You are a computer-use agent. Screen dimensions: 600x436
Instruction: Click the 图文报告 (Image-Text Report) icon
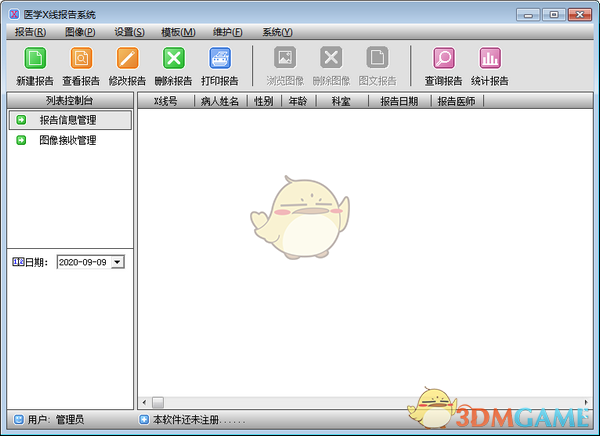click(377, 59)
